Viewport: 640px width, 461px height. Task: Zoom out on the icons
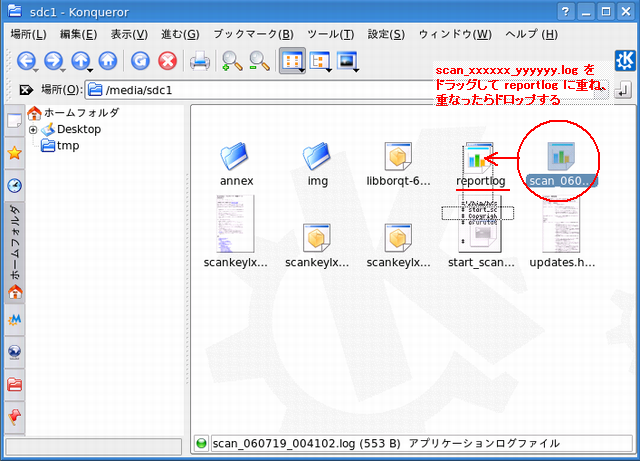(x=259, y=61)
